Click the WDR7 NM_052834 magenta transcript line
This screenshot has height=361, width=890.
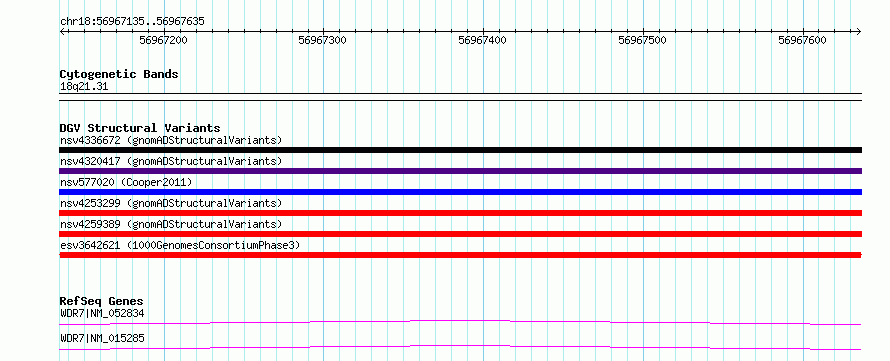click(x=460, y=322)
